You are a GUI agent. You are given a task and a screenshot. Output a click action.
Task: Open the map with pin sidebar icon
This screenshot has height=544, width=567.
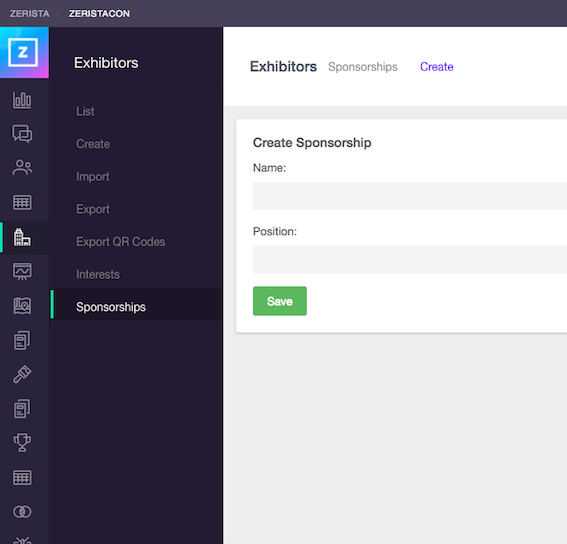(22, 306)
